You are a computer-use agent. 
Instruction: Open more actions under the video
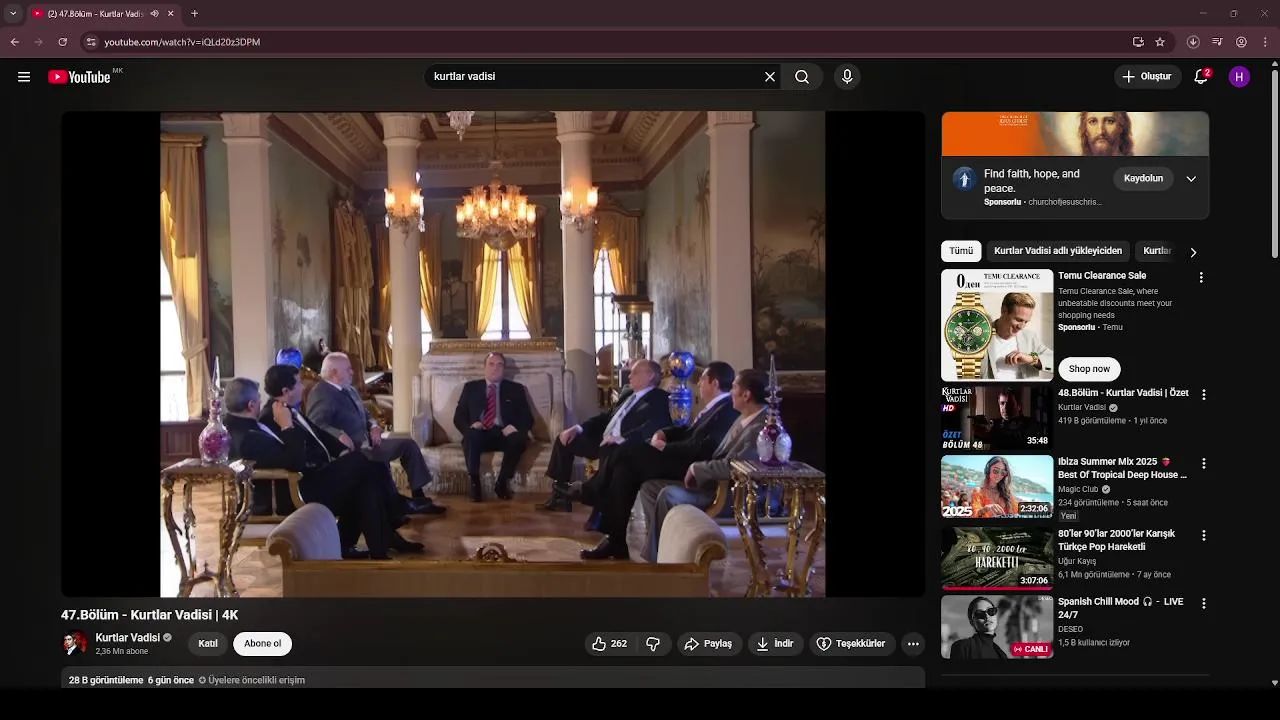[913, 644]
